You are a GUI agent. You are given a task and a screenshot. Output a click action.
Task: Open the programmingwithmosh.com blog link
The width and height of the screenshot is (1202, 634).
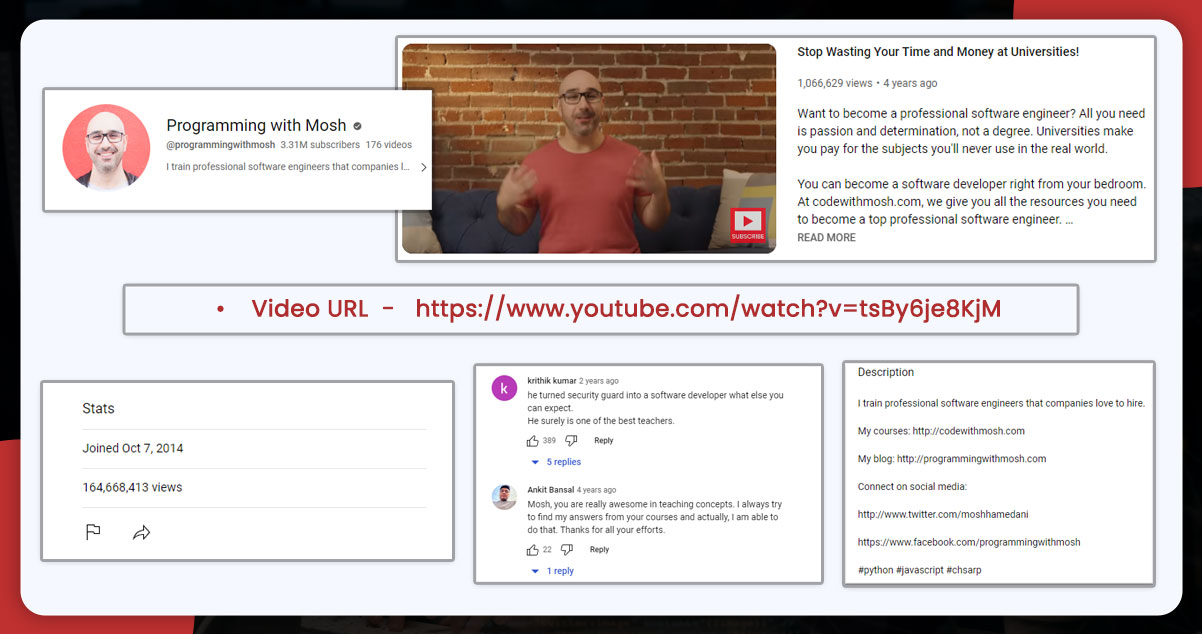[971, 459]
